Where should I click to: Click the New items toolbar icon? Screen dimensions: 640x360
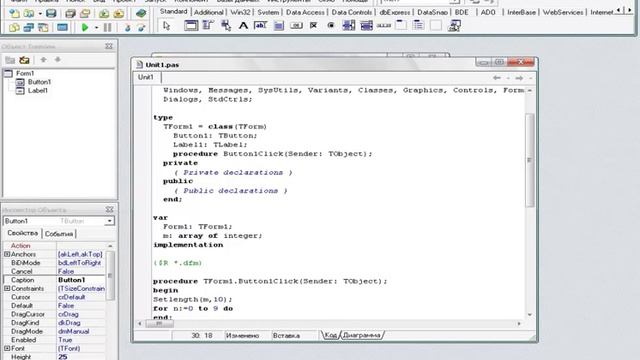click(14, 13)
